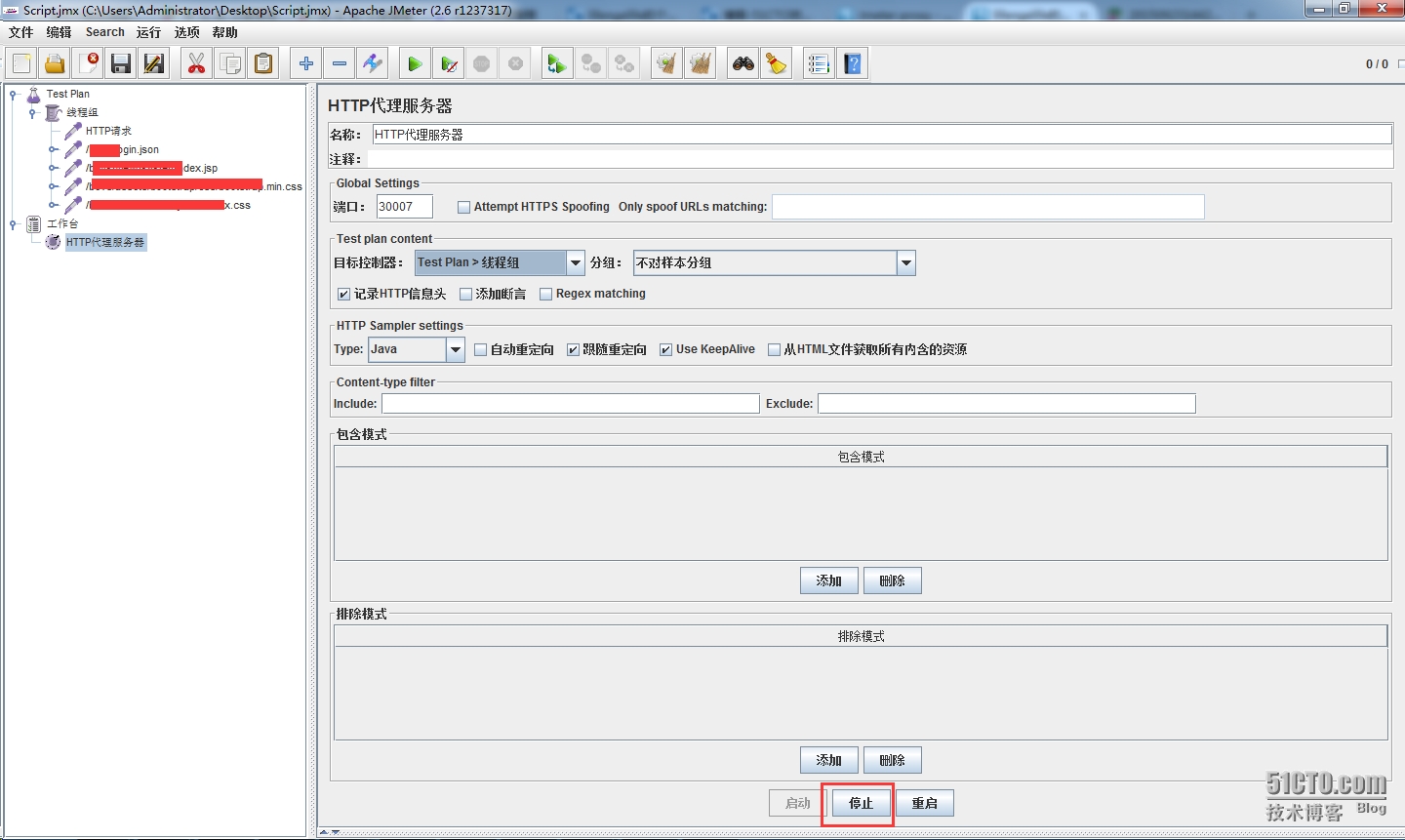Click 添加 under 包含模式
1405x840 pixels.
tap(829, 580)
